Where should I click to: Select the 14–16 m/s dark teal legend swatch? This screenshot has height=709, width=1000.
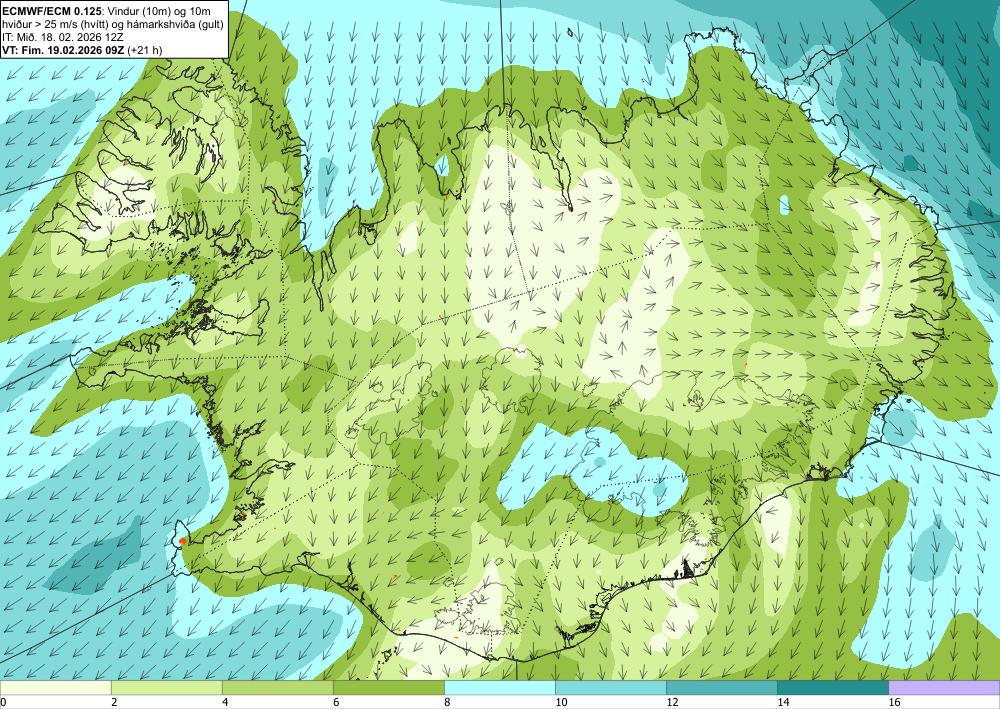833,688
